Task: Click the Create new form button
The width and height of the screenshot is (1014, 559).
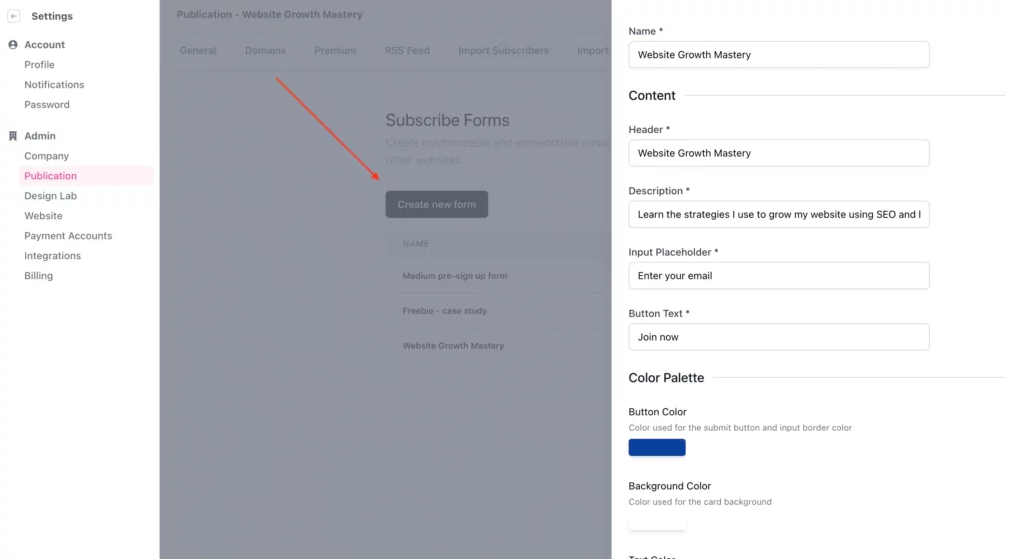Action: click(x=437, y=204)
